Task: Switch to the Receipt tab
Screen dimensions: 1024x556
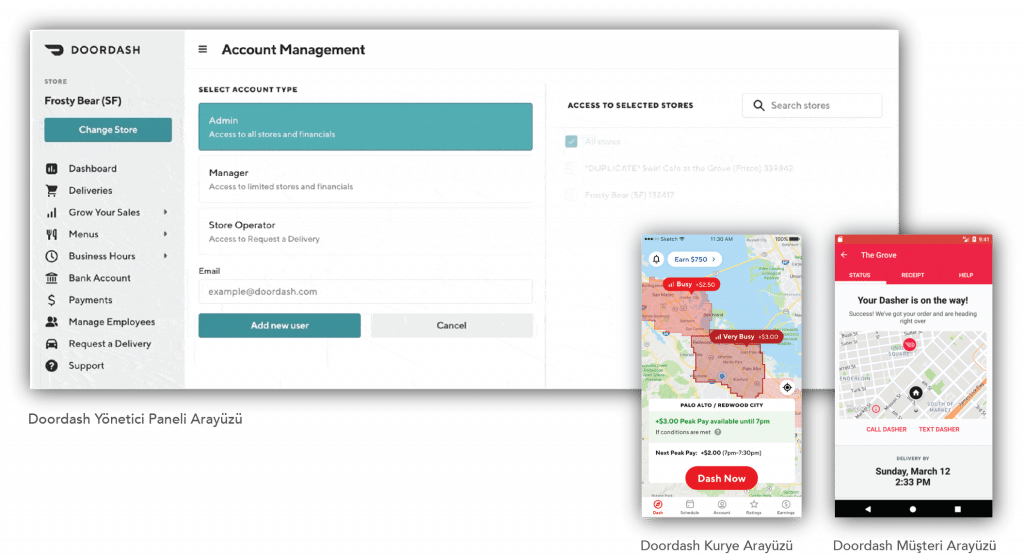Action: pos(912,275)
